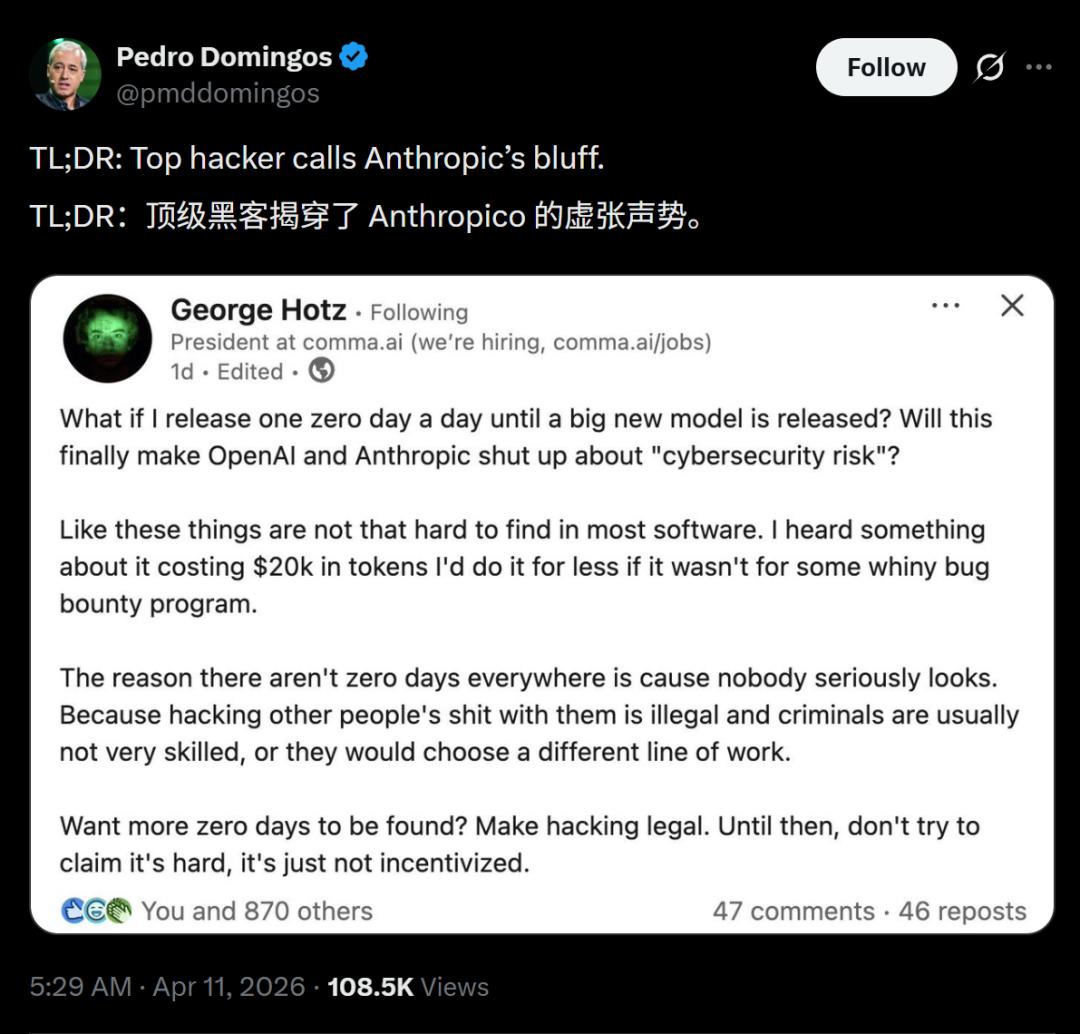This screenshot has width=1080, height=1034.
Task: Click the globe visibility icon
Action: pos(321,371)
